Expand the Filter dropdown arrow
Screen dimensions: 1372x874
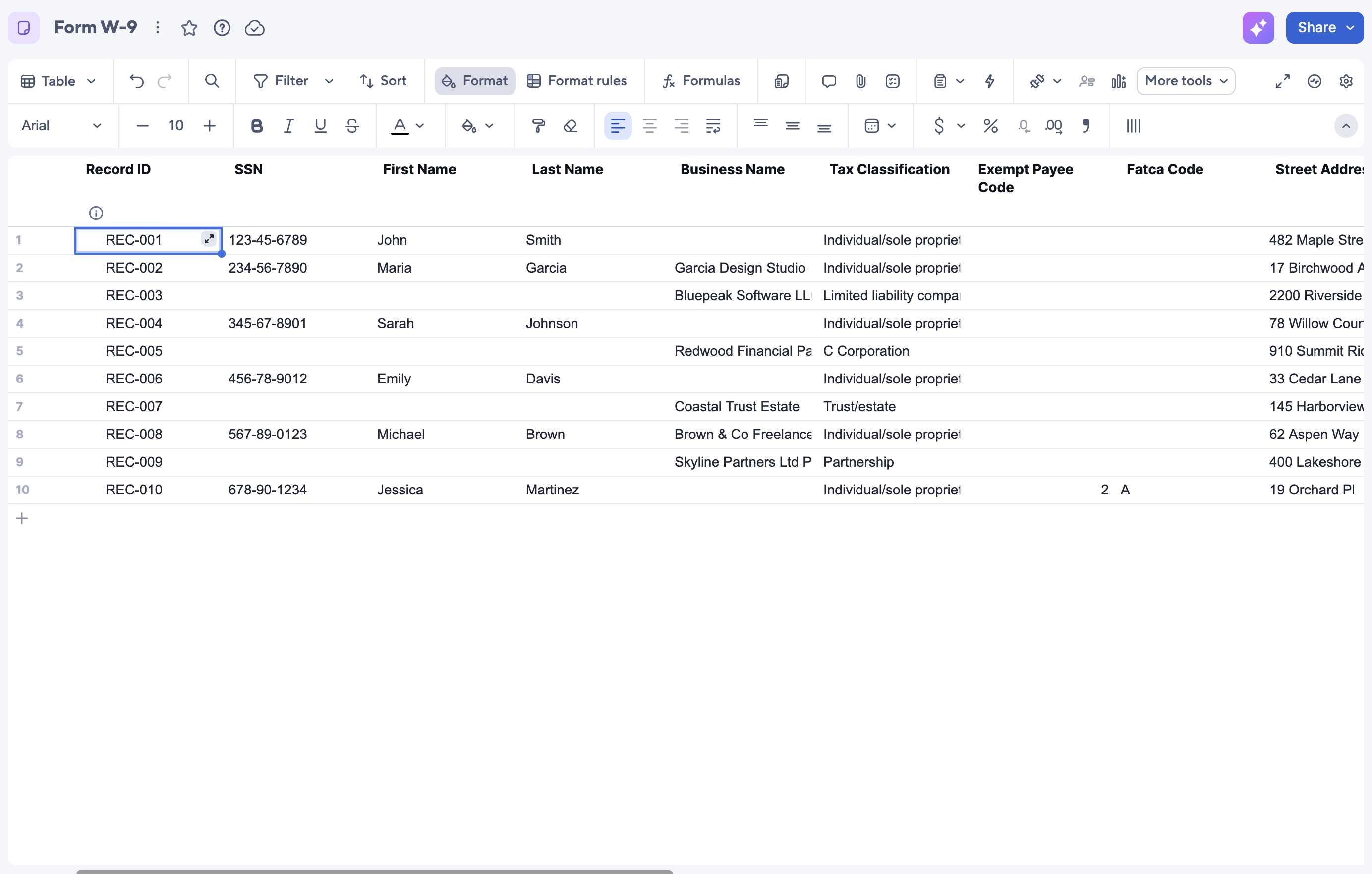click(329, 81)
